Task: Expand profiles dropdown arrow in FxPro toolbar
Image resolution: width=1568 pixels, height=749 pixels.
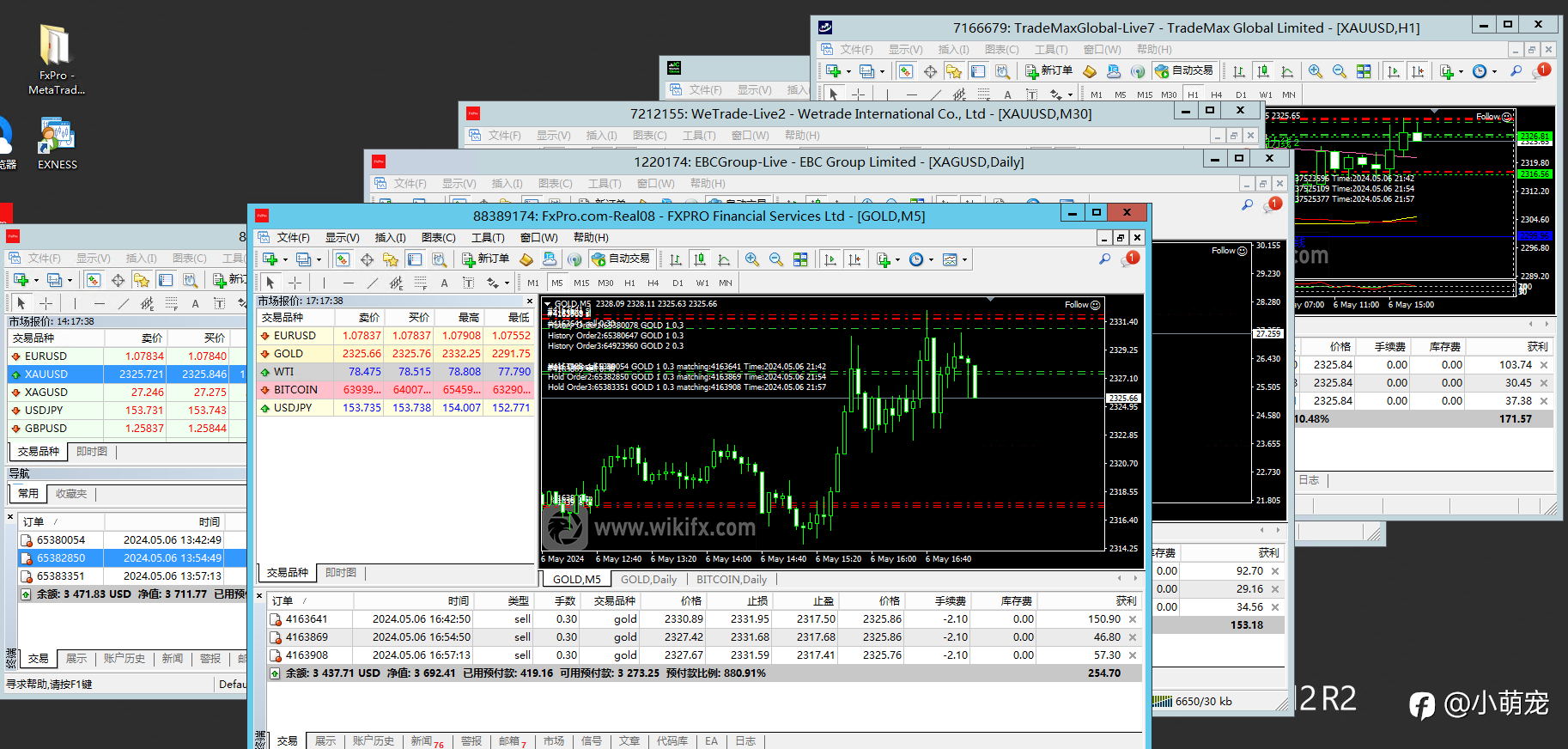Action: (x=319, y=260)
